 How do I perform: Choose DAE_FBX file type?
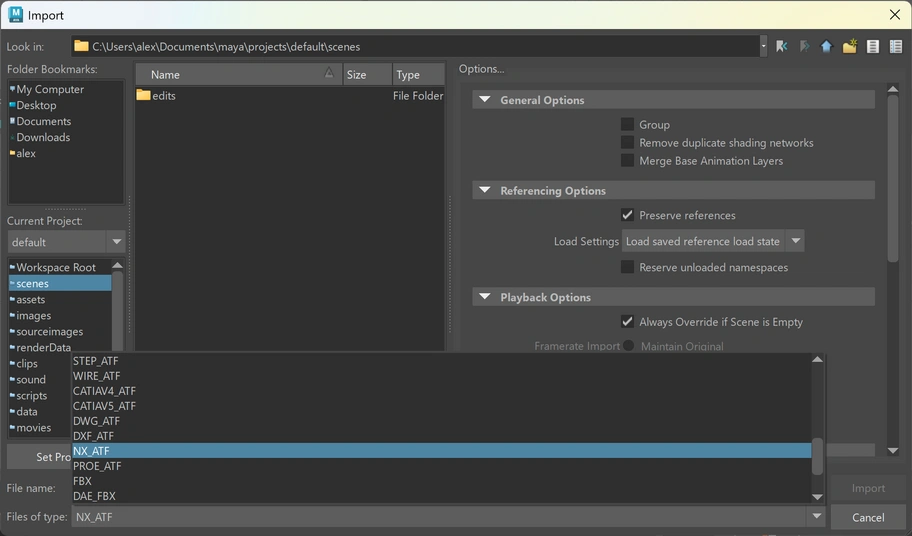(x=441, y=496)
